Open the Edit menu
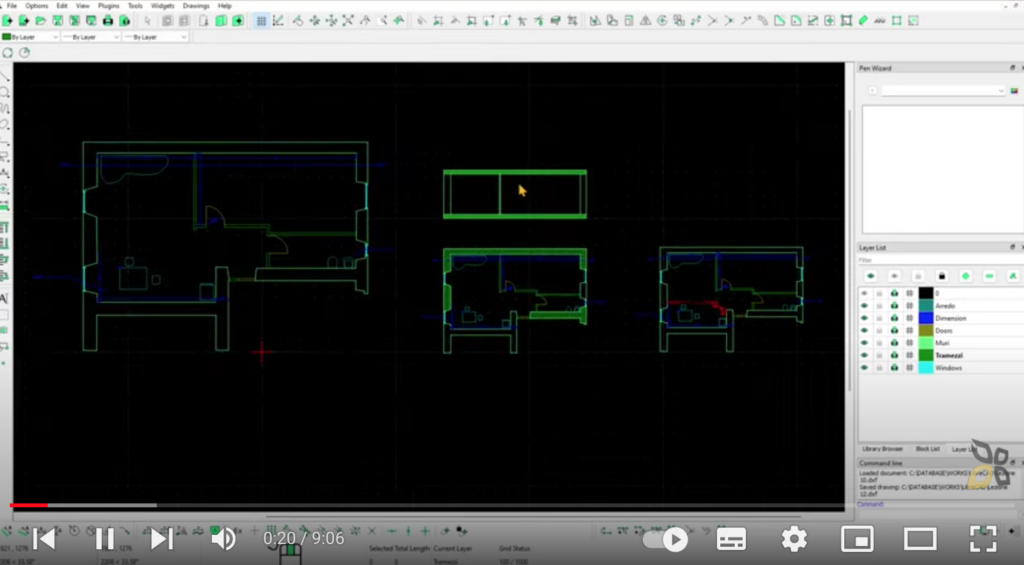 pyautogui.click(x=62, y=6)
